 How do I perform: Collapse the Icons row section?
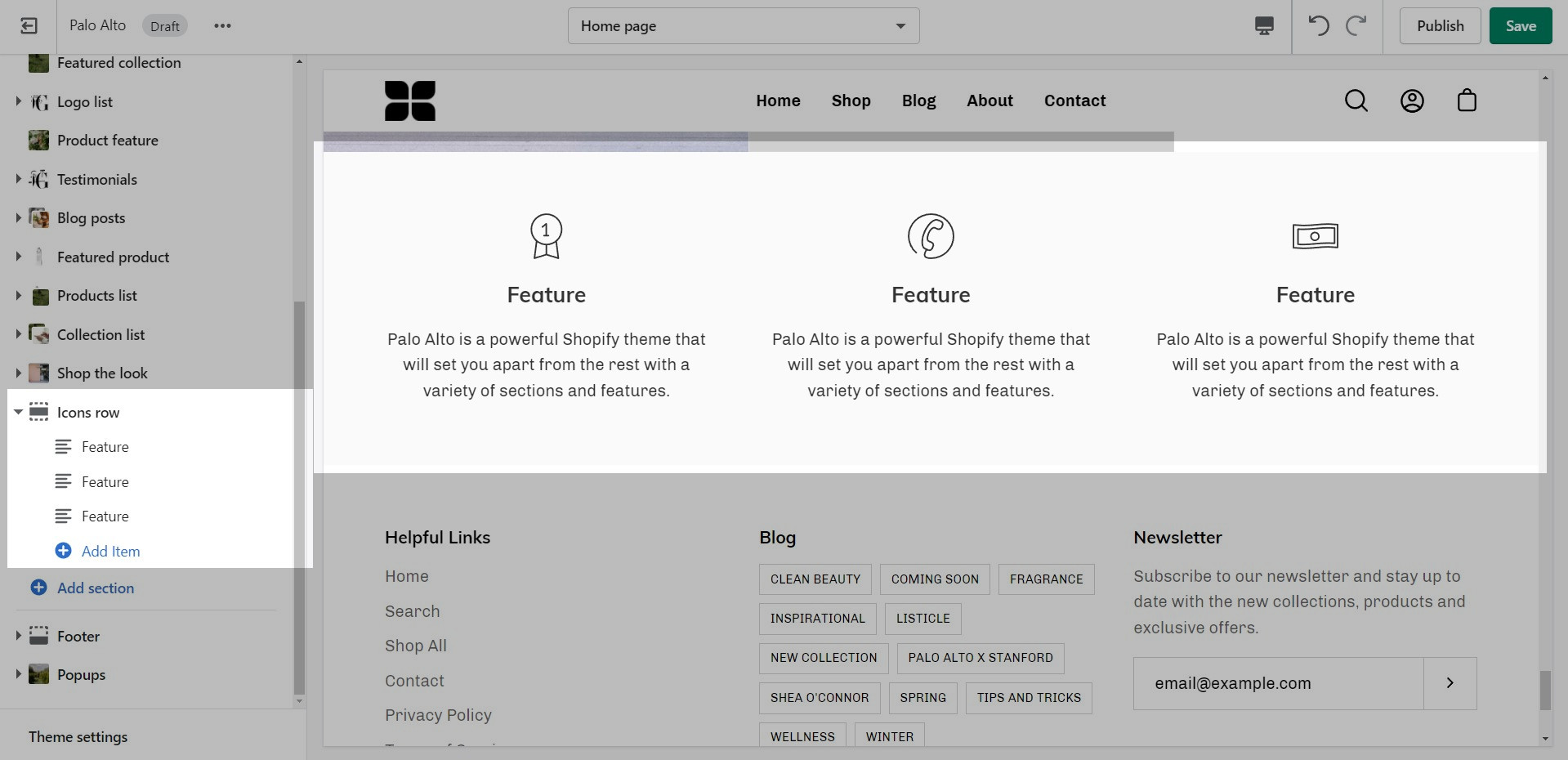coord(18,412)
